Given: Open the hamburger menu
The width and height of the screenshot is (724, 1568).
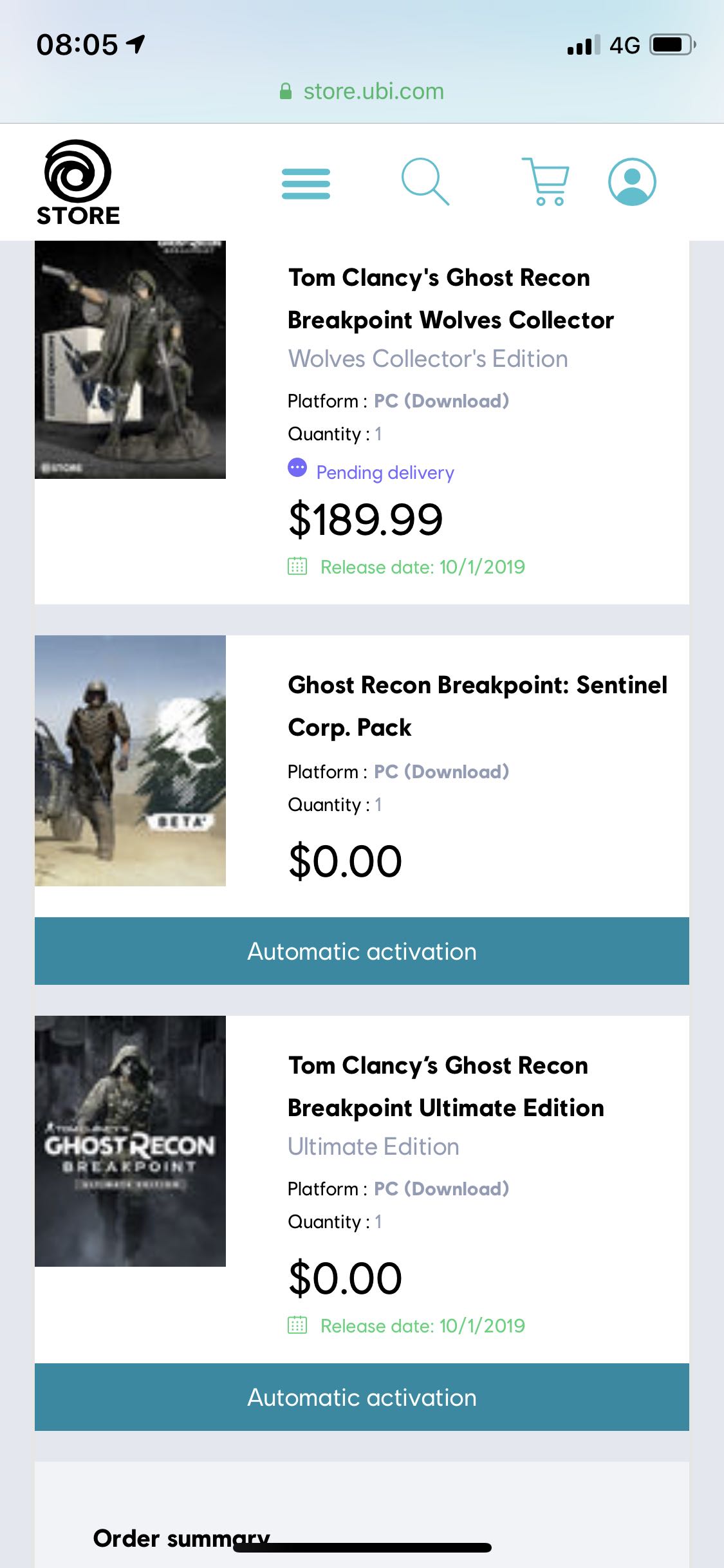Looking at the screenshot, I should (306, 183).
